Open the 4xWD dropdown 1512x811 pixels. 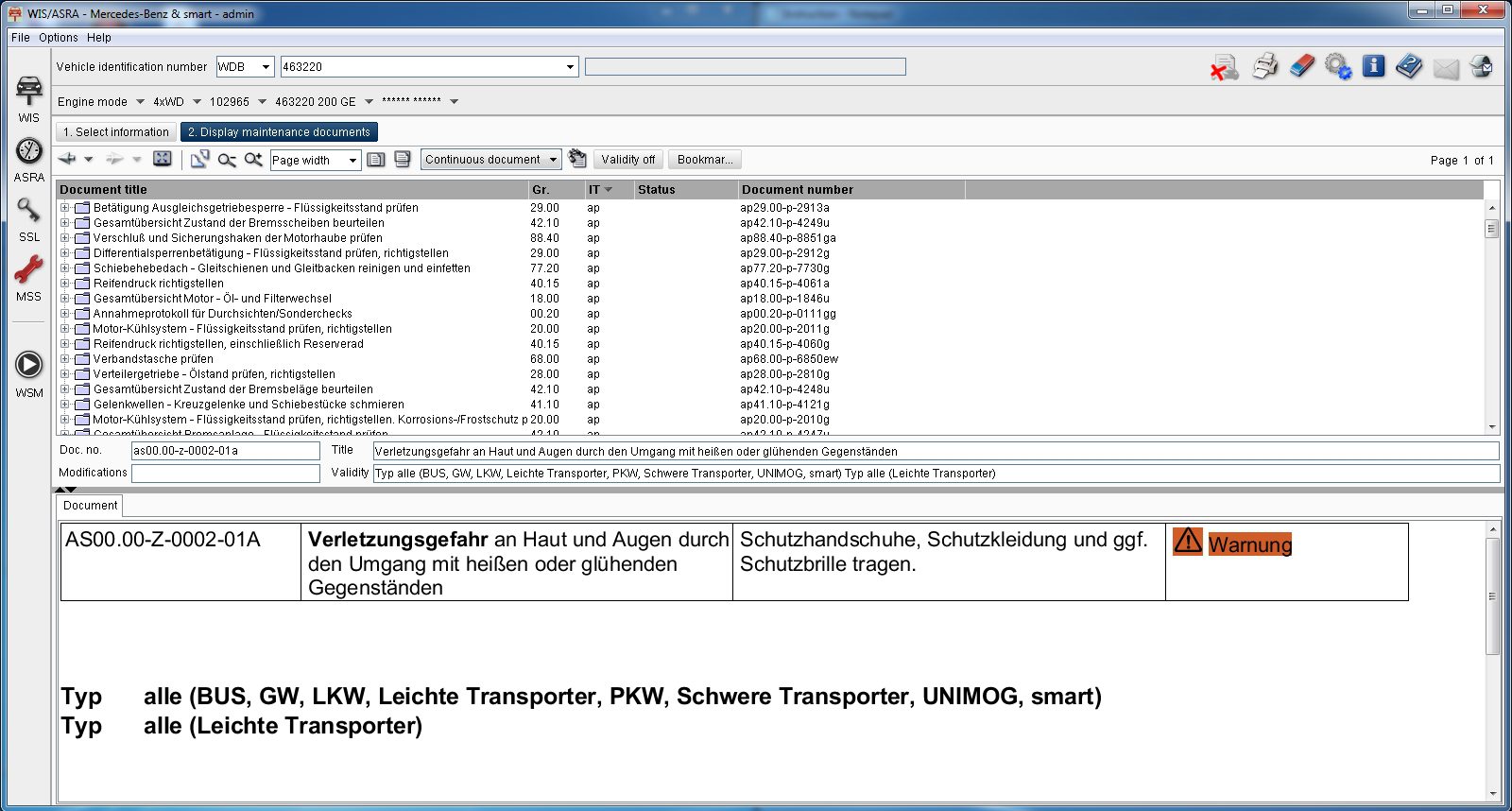197,102
